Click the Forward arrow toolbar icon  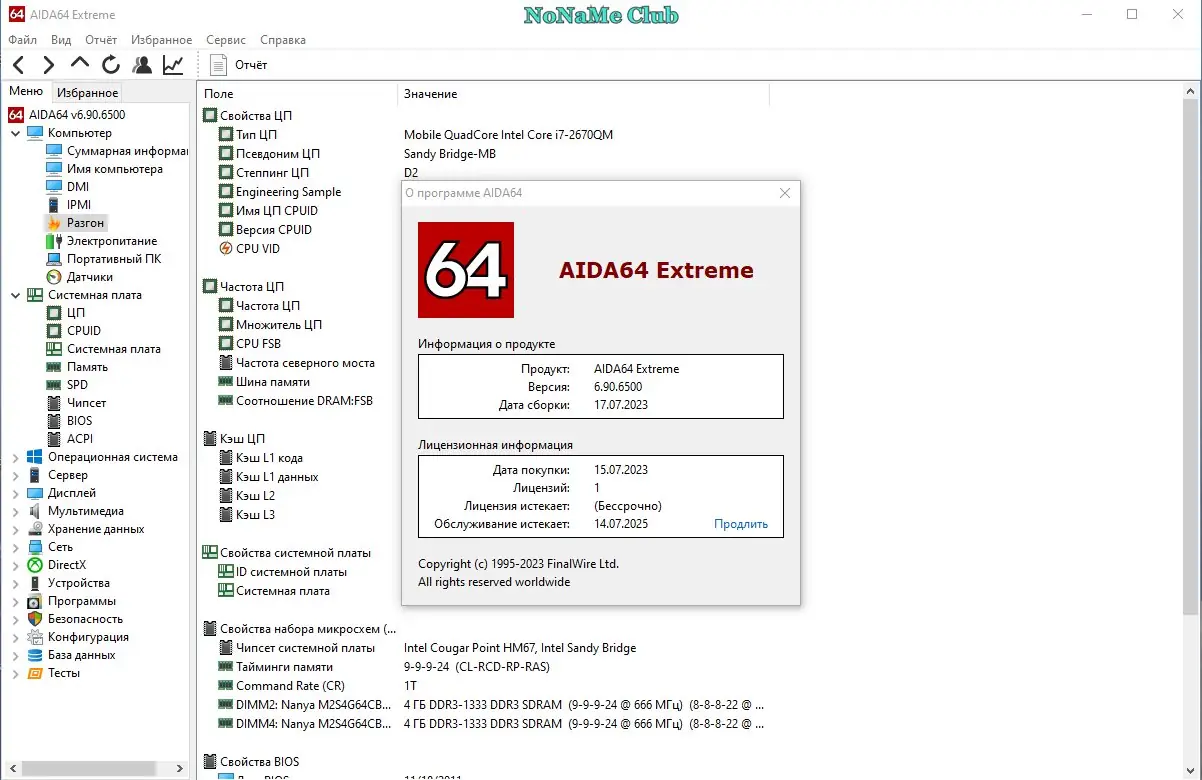click(48, 65)
